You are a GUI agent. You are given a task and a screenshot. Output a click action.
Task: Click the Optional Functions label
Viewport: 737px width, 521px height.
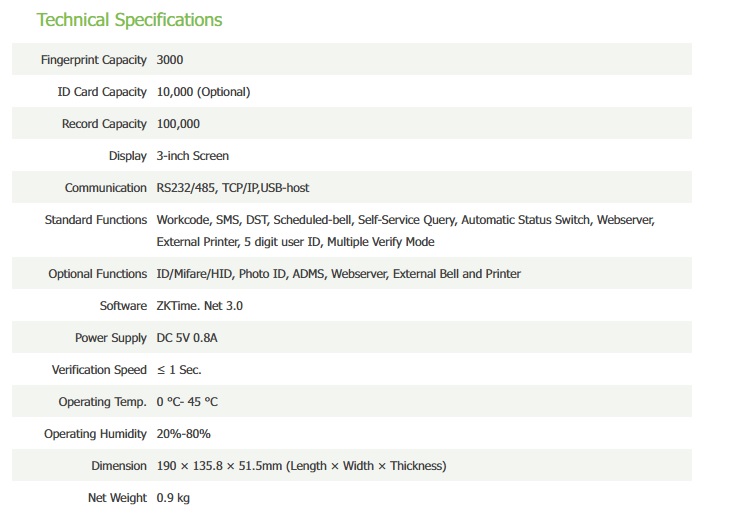click(x=97, y=274)
